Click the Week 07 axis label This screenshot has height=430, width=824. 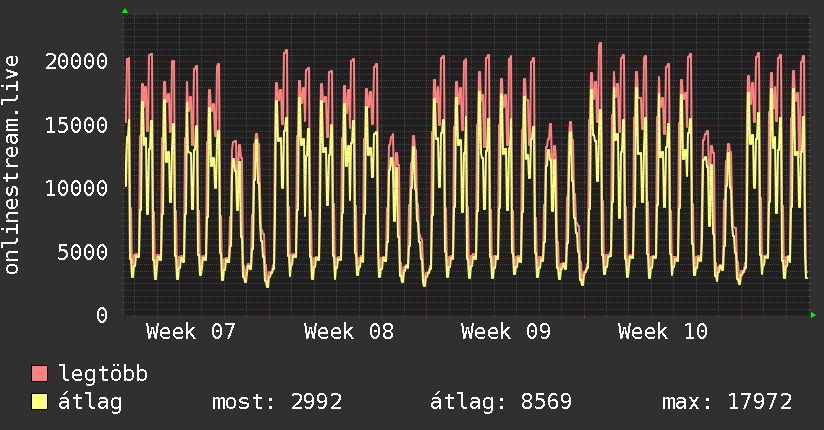tap(191, 332)
